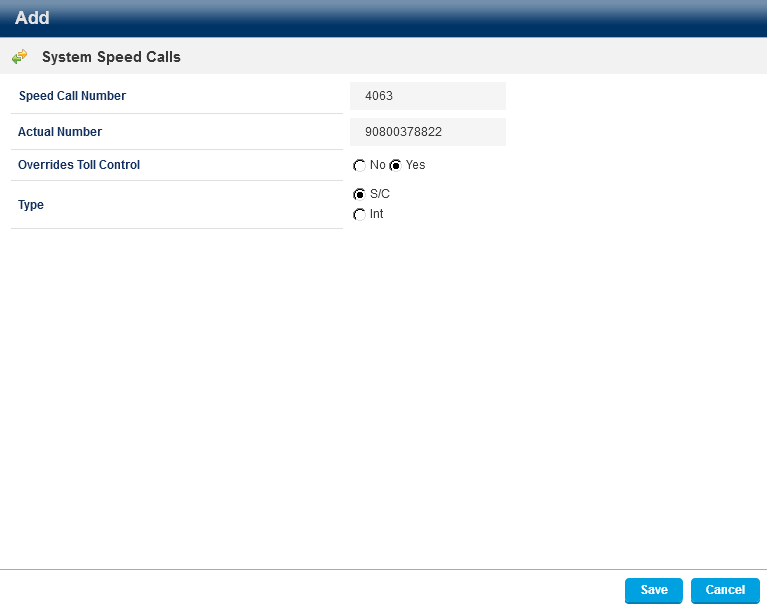Screen dimensions: 767x609
Task: Click the Speed Call Number input field
Action: (x=428, y=96)
